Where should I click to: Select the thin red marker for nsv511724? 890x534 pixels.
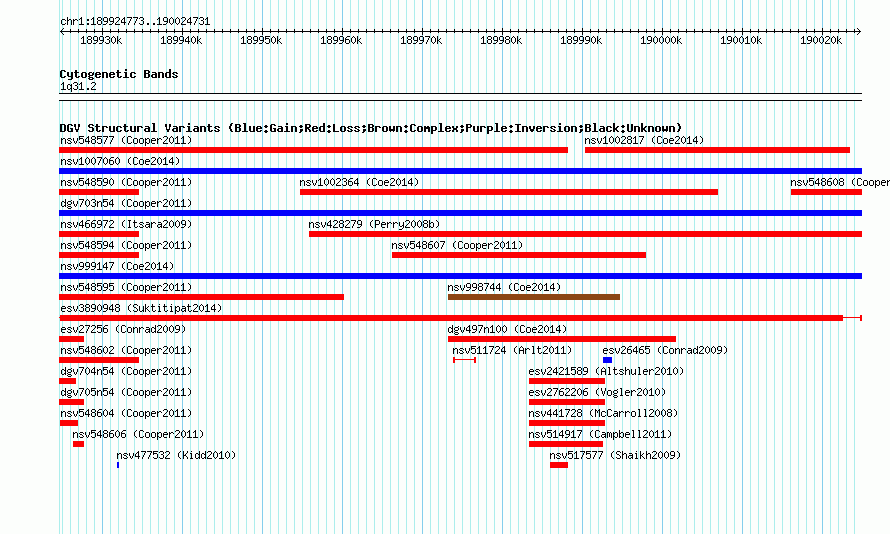pyautogui.click(x=464, y=360)
